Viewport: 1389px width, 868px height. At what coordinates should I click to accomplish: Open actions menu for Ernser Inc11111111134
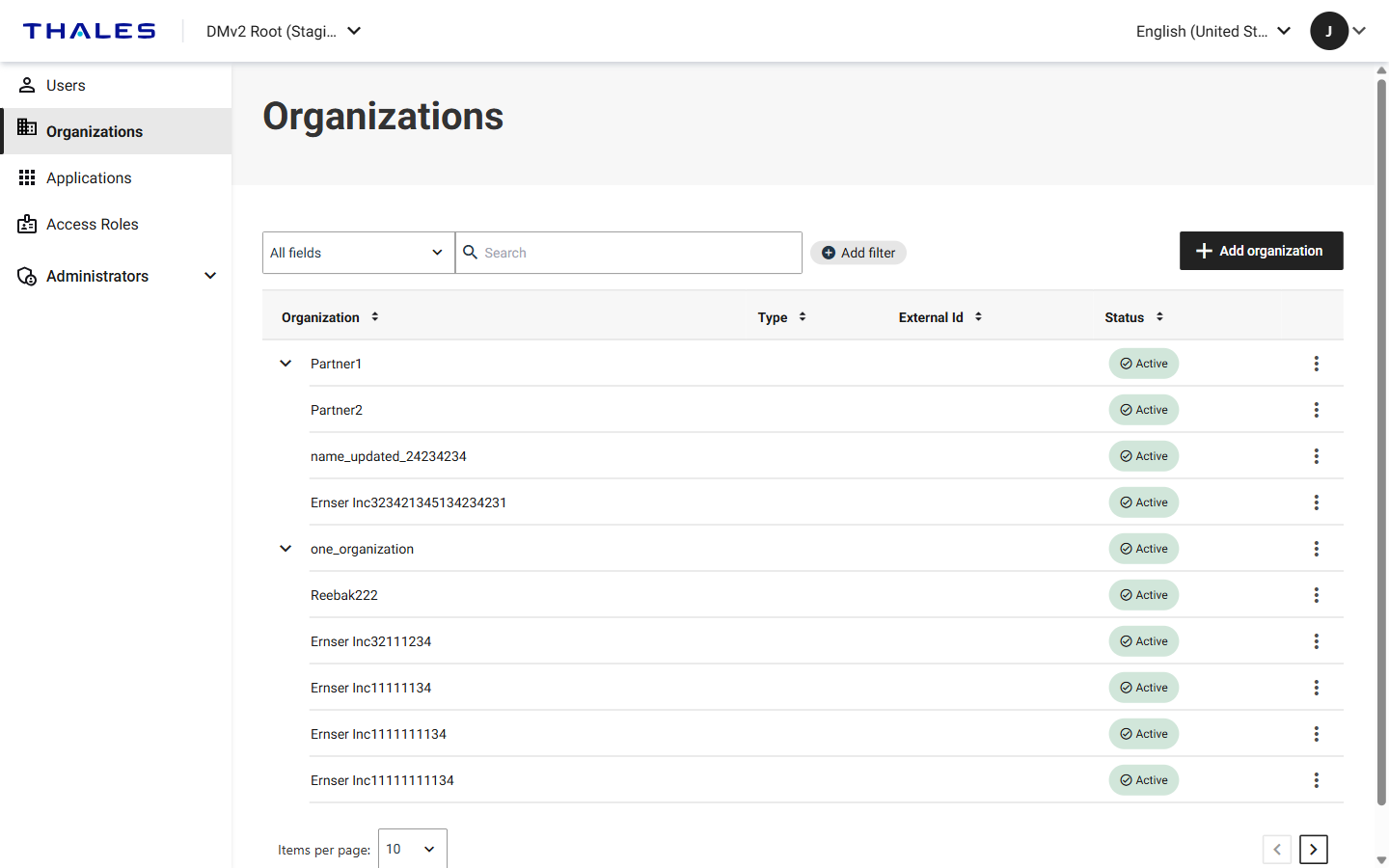coord(1316,780)
